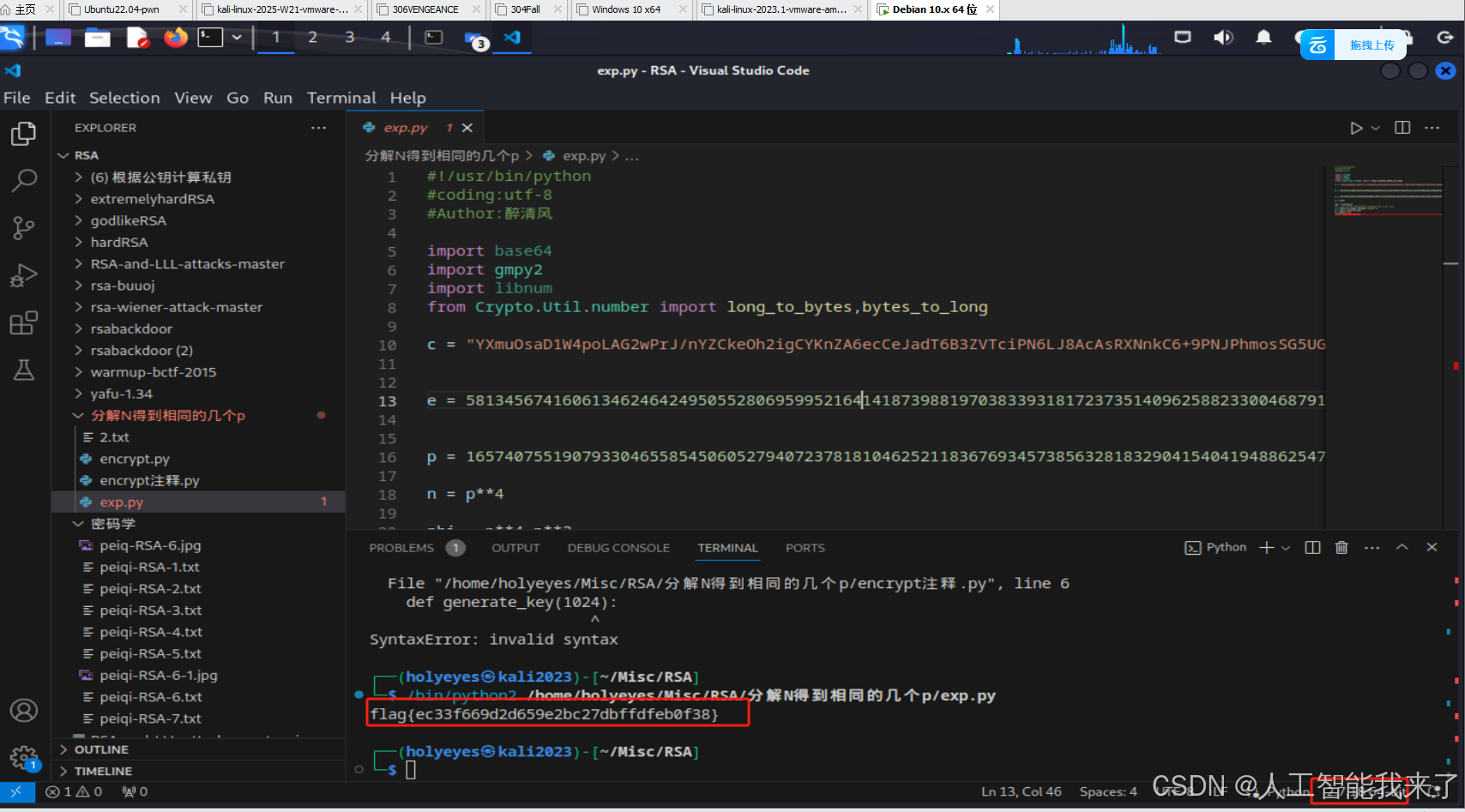Viewport: 1465px width, 812px height.
Task: Select the Python terminal label
Action: (x=1215, y=547)
